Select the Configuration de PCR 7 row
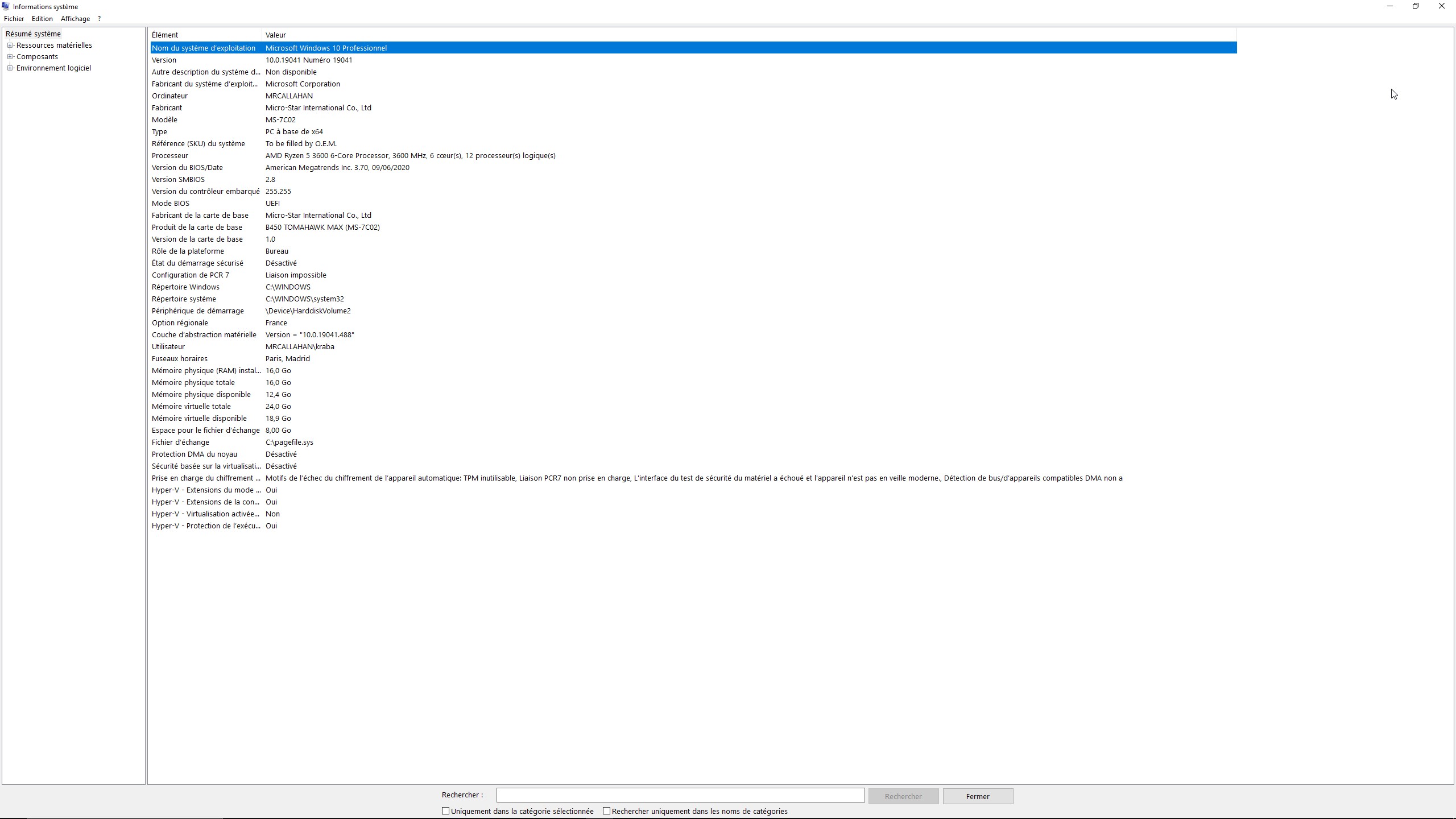The height and width of the screenshot is (819, 1456). (693, 275)
